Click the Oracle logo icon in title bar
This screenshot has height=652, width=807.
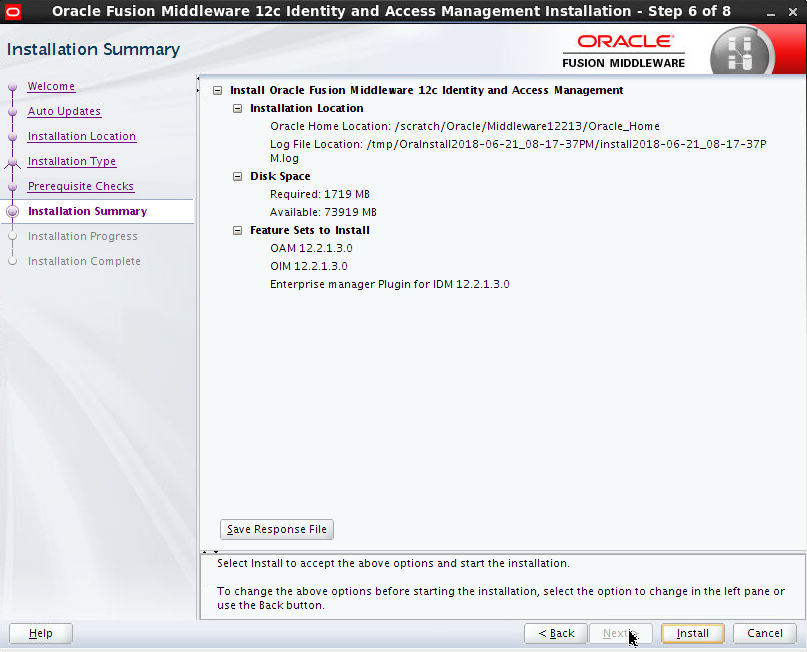click(x=12, y=11)
